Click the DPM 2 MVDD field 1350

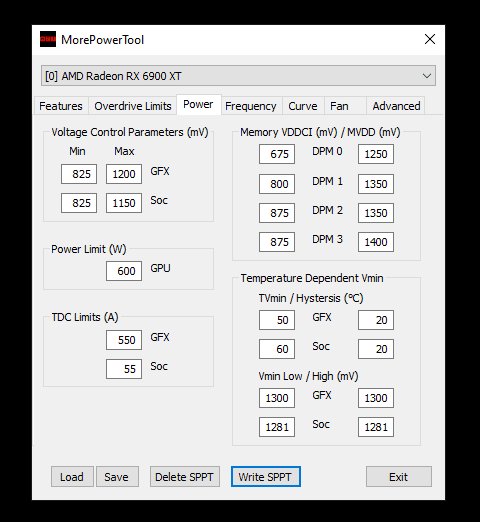pyautogui.click(x=376, y=213)
